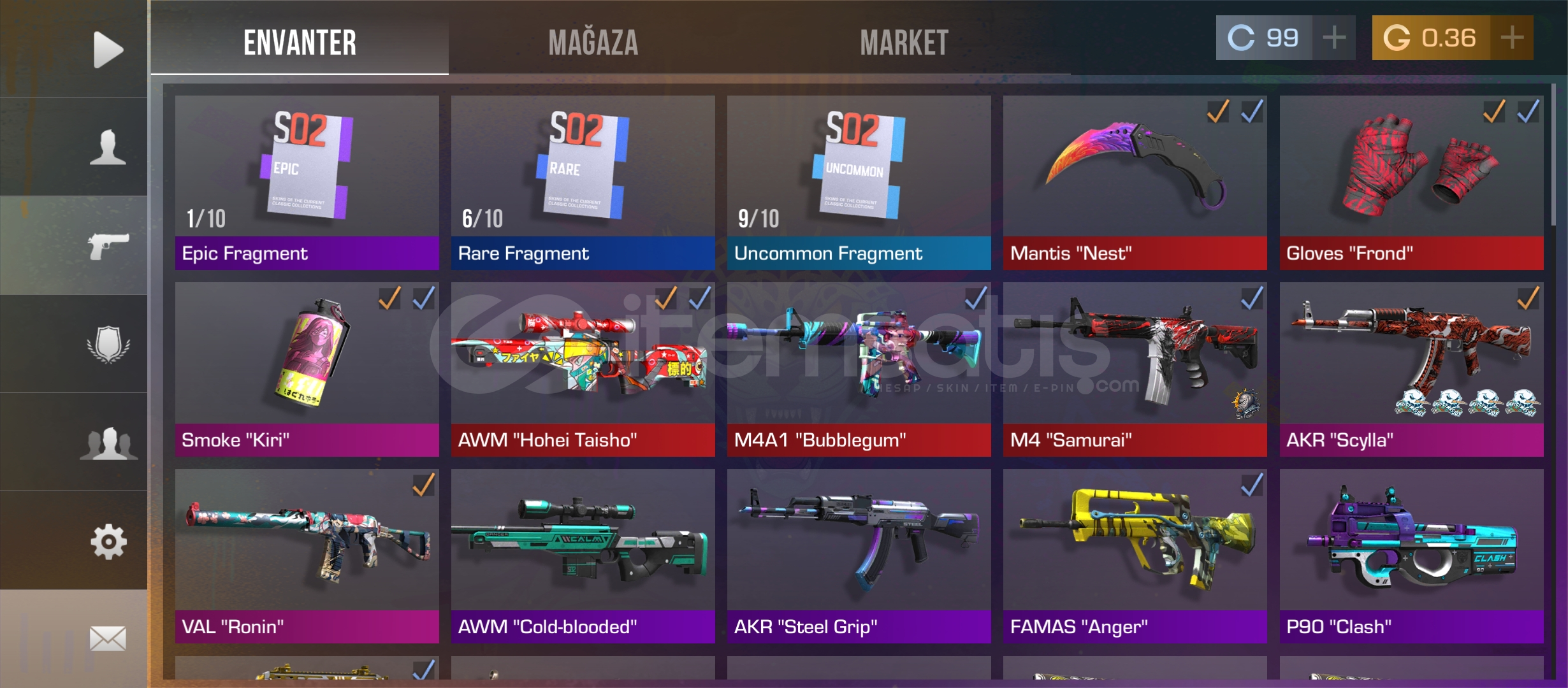The width and height of the screenshot is (1568, 688).
Task: Switch to the Mağaza tab
Action: point(593,43)
